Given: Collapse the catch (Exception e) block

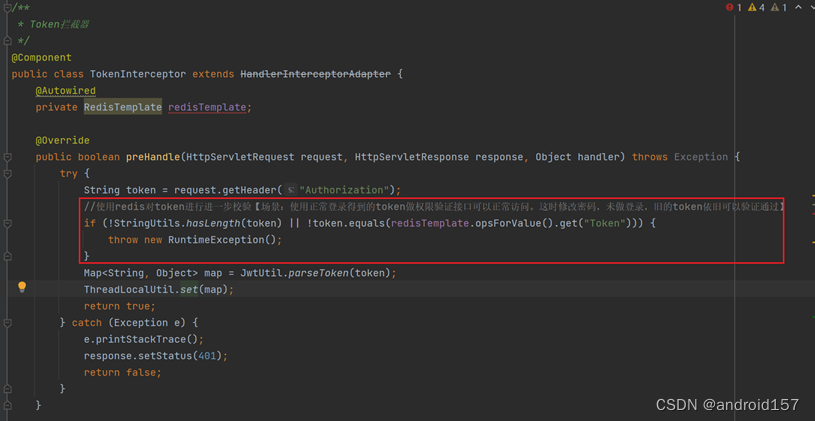Looking at the screenshot, I should (7, 322).
